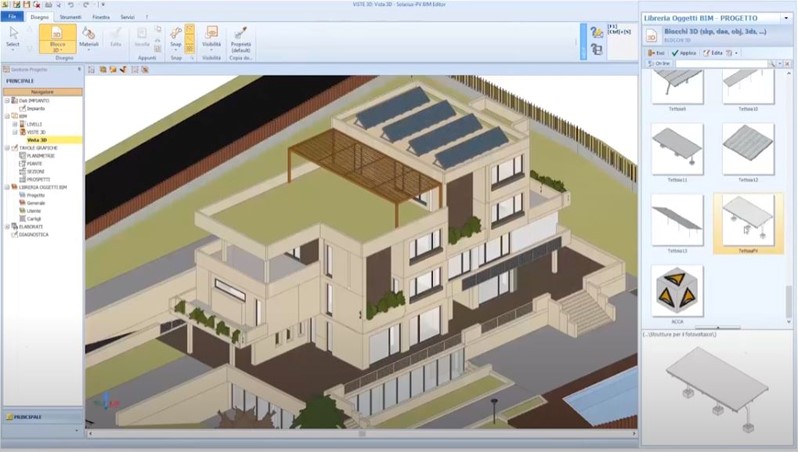Select Generale library in the tree
This screenshot has height=452, width=798.
click(36, 203)
